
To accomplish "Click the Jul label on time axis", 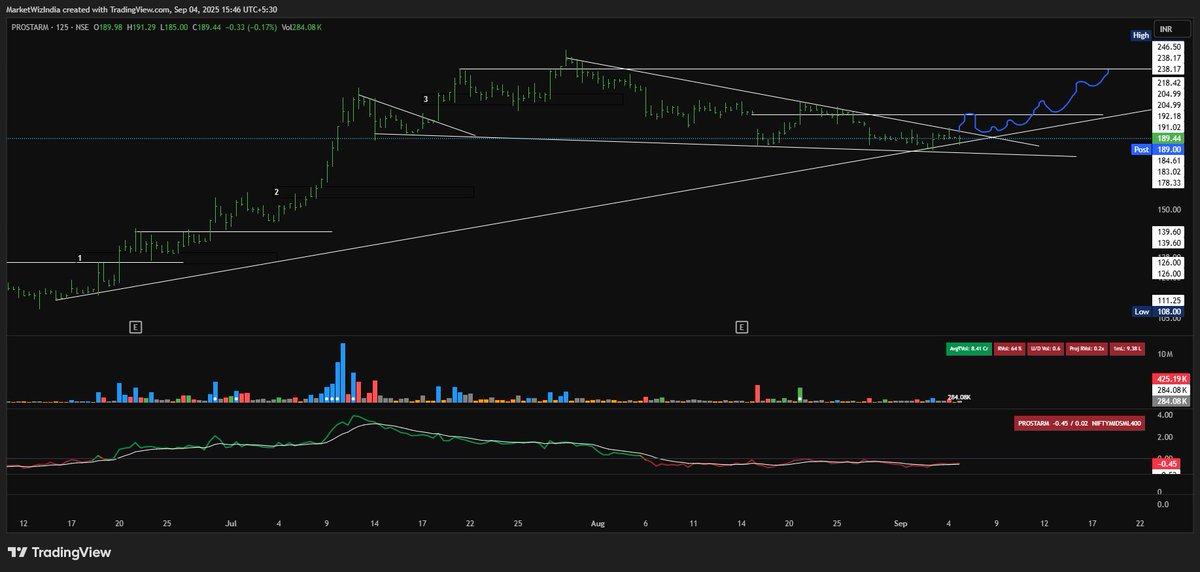I will pyautogui.click(x=232, y=523).
